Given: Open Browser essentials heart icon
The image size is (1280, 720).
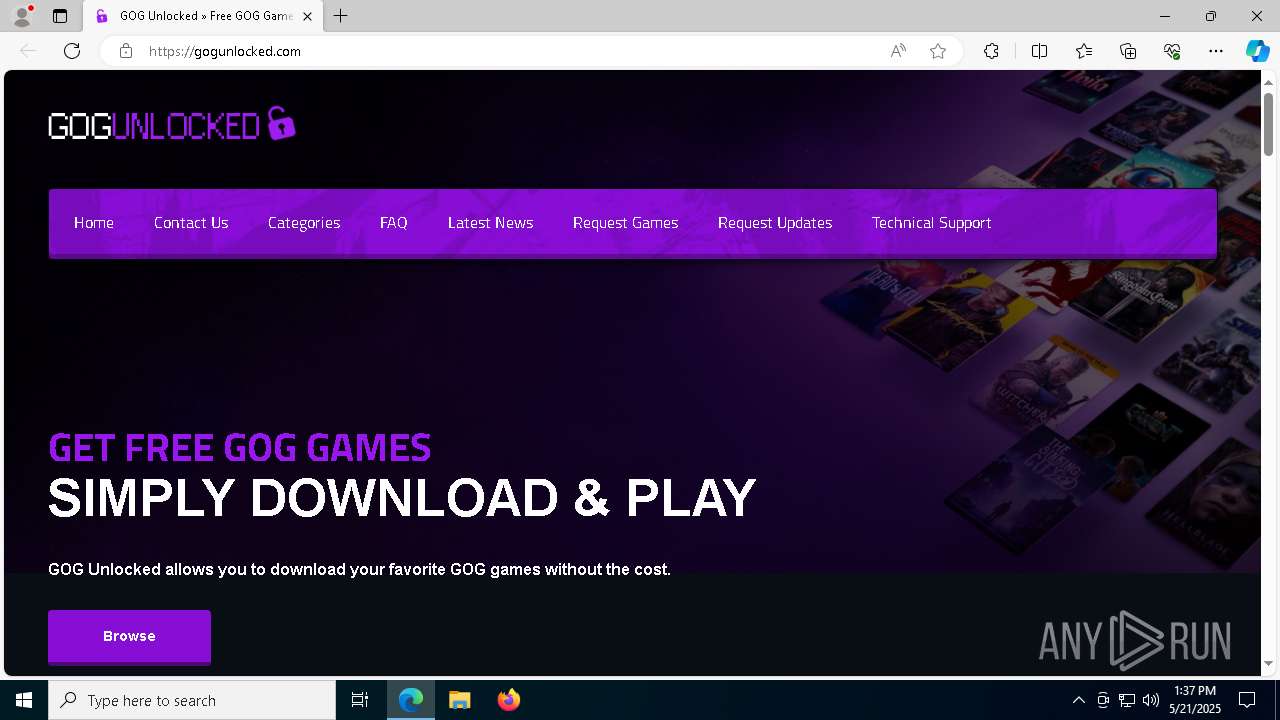Looking at the screenshot, I should click(x=1172, y=51).
